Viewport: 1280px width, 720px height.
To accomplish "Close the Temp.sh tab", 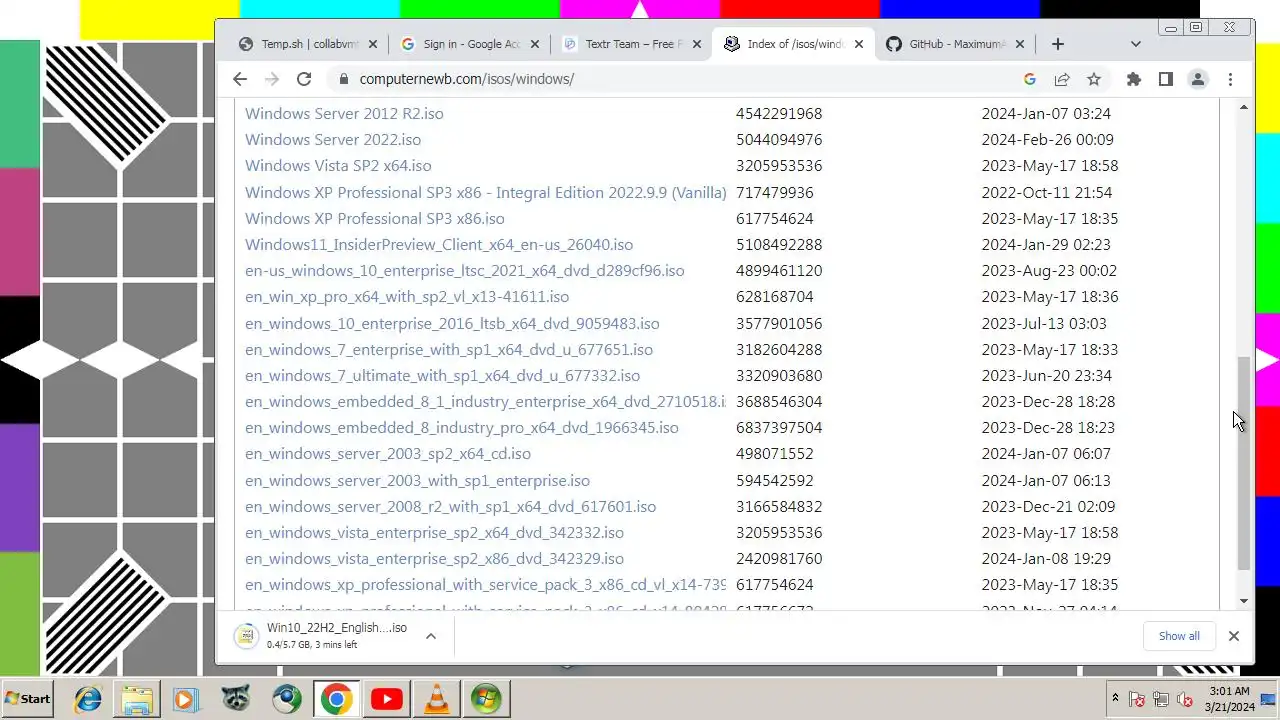I will (373, 44).
